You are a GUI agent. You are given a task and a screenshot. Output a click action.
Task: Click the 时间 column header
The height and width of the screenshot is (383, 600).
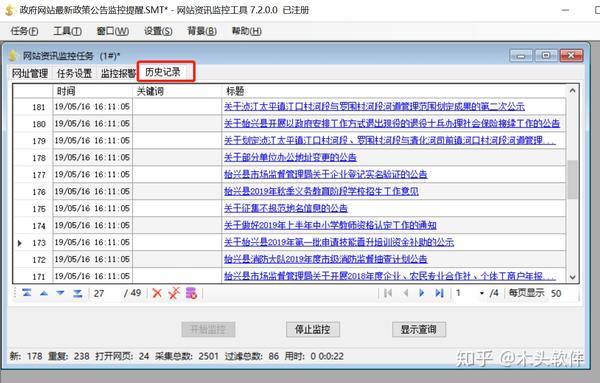pos(92,91)
